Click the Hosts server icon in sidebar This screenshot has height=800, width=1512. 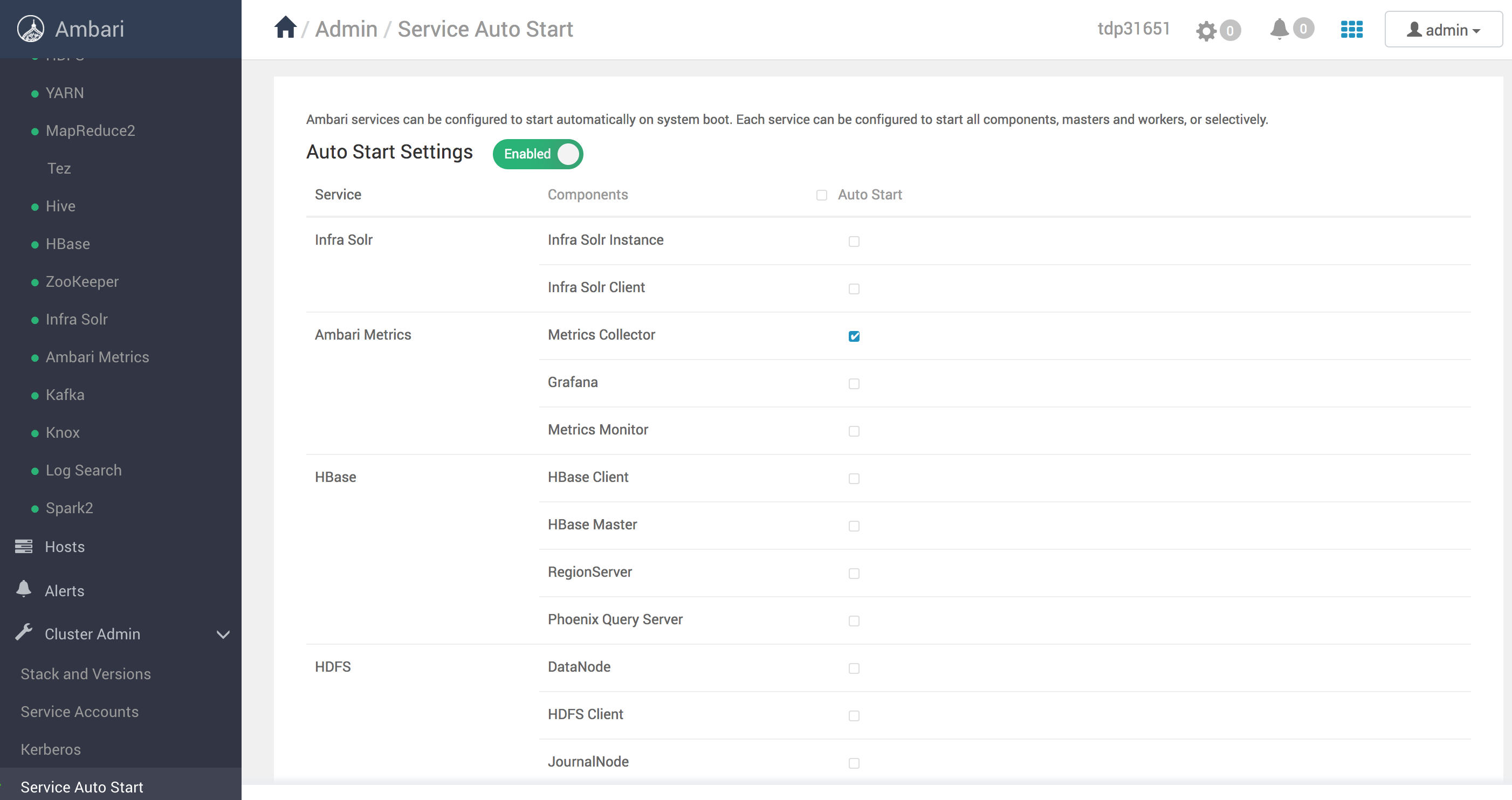tap(24, 547)
